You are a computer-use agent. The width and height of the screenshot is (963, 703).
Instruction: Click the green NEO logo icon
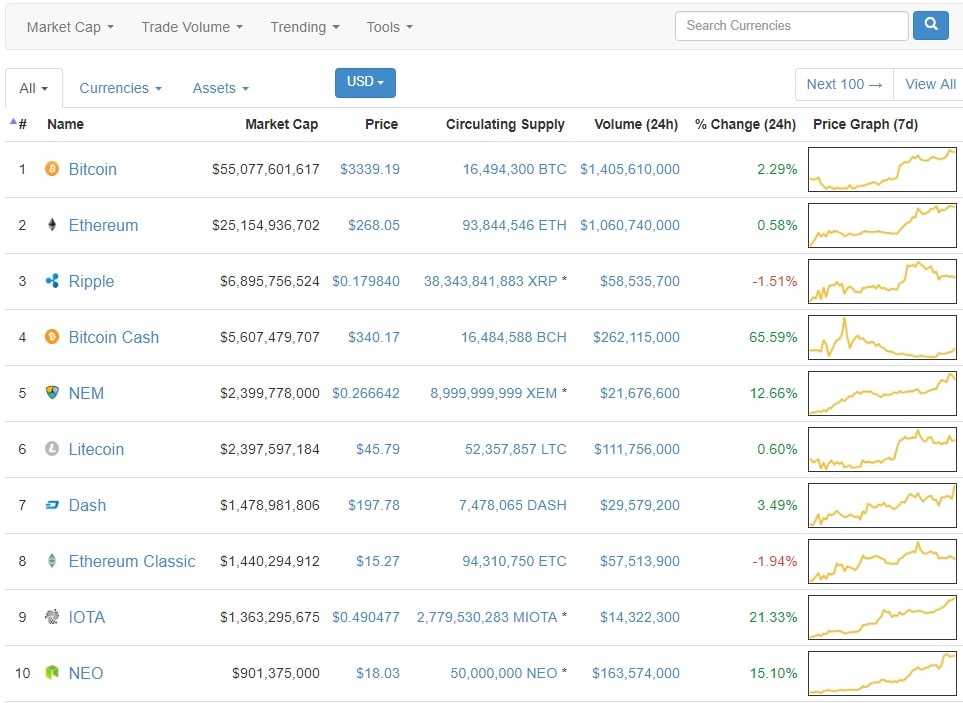click(52, 673)
